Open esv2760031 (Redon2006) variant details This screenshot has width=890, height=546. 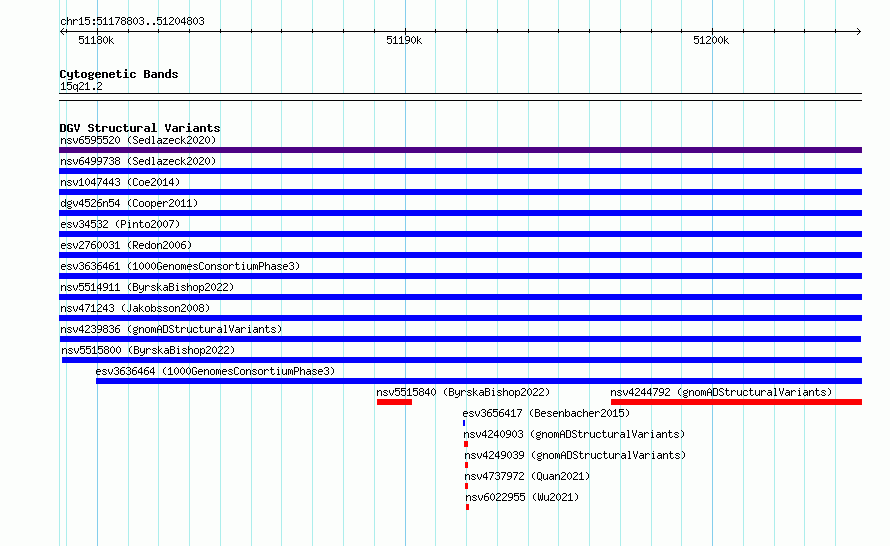pyautogui.click(x=126, y=245)
